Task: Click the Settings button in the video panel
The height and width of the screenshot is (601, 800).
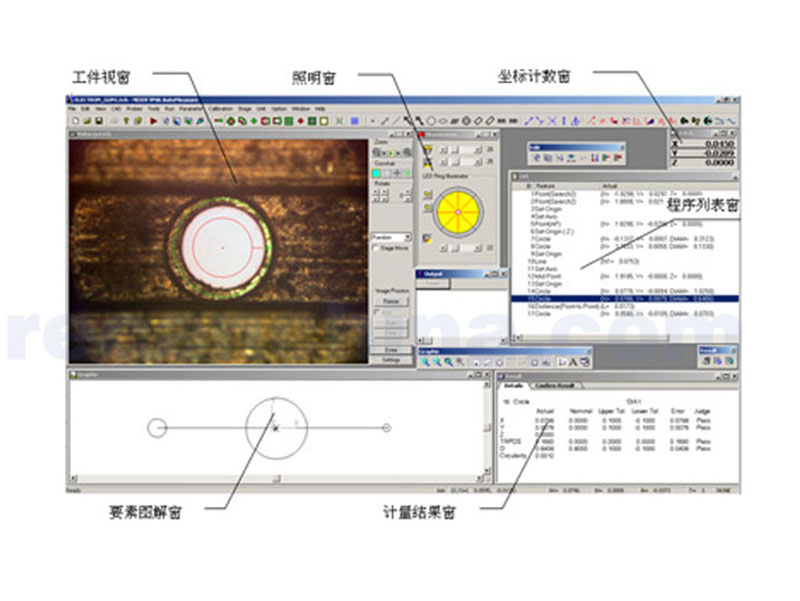Action: click(391, 360)
